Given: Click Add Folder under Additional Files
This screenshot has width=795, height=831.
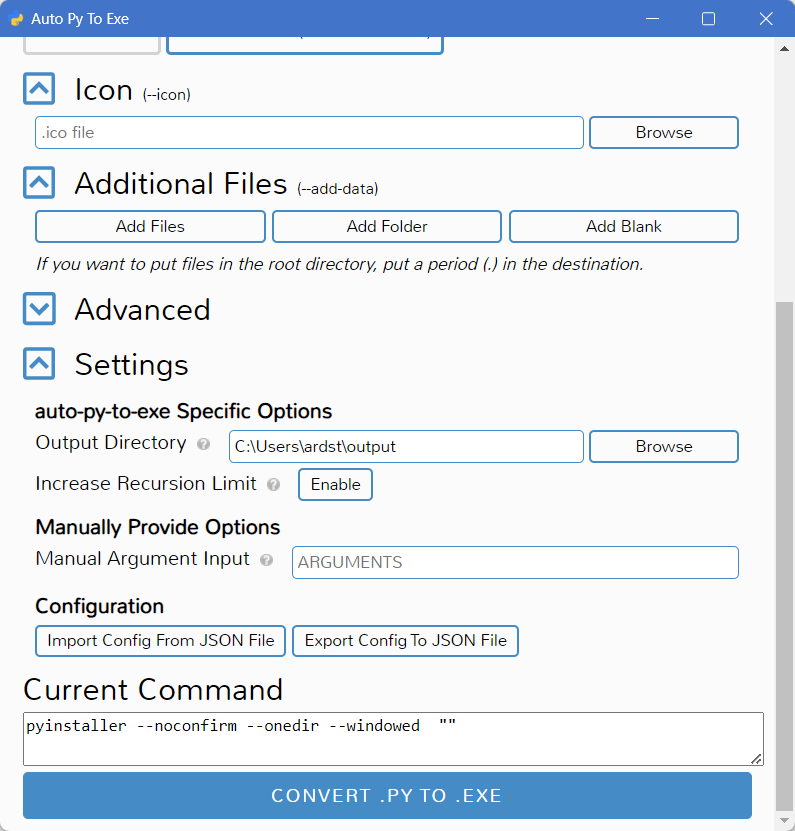Looking at the screenshot, I should 386,226.
